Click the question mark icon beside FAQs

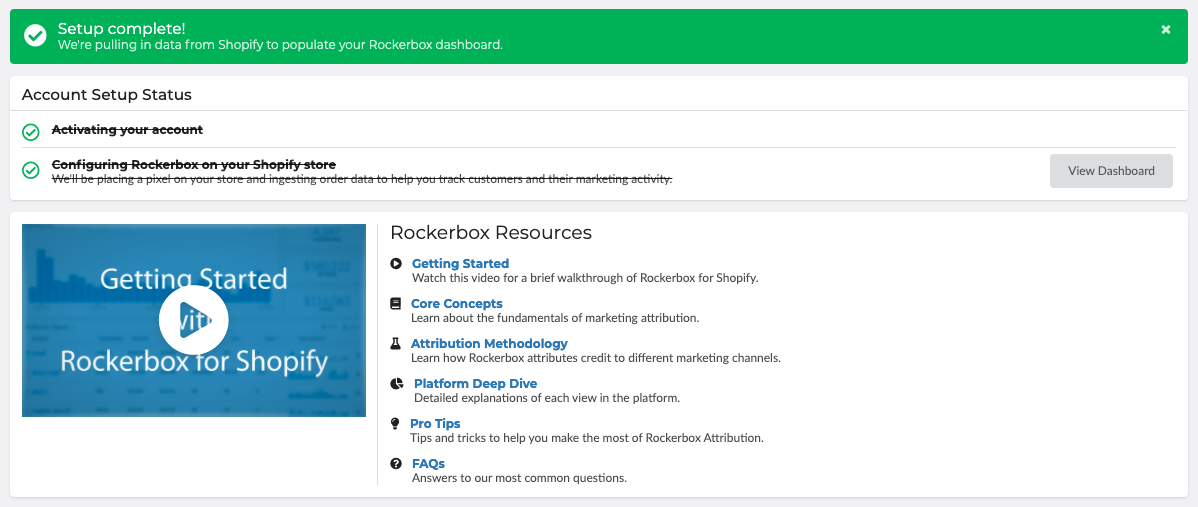tap(396, 463)
